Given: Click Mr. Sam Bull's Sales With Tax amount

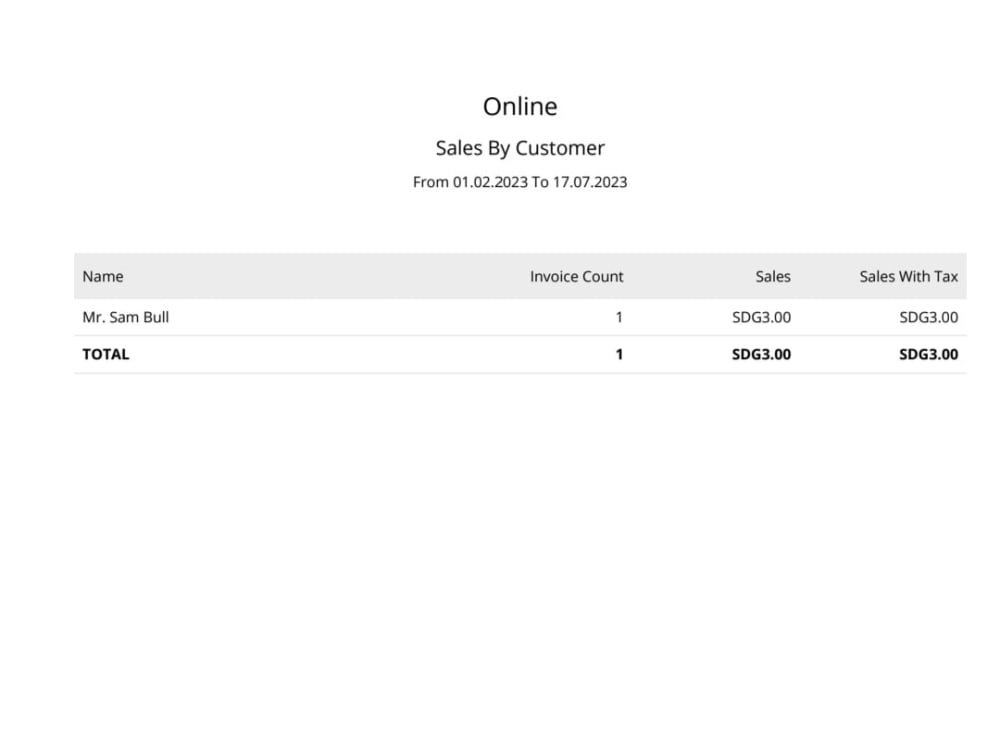Looking at the screenshot, I should tap(929, 318).
